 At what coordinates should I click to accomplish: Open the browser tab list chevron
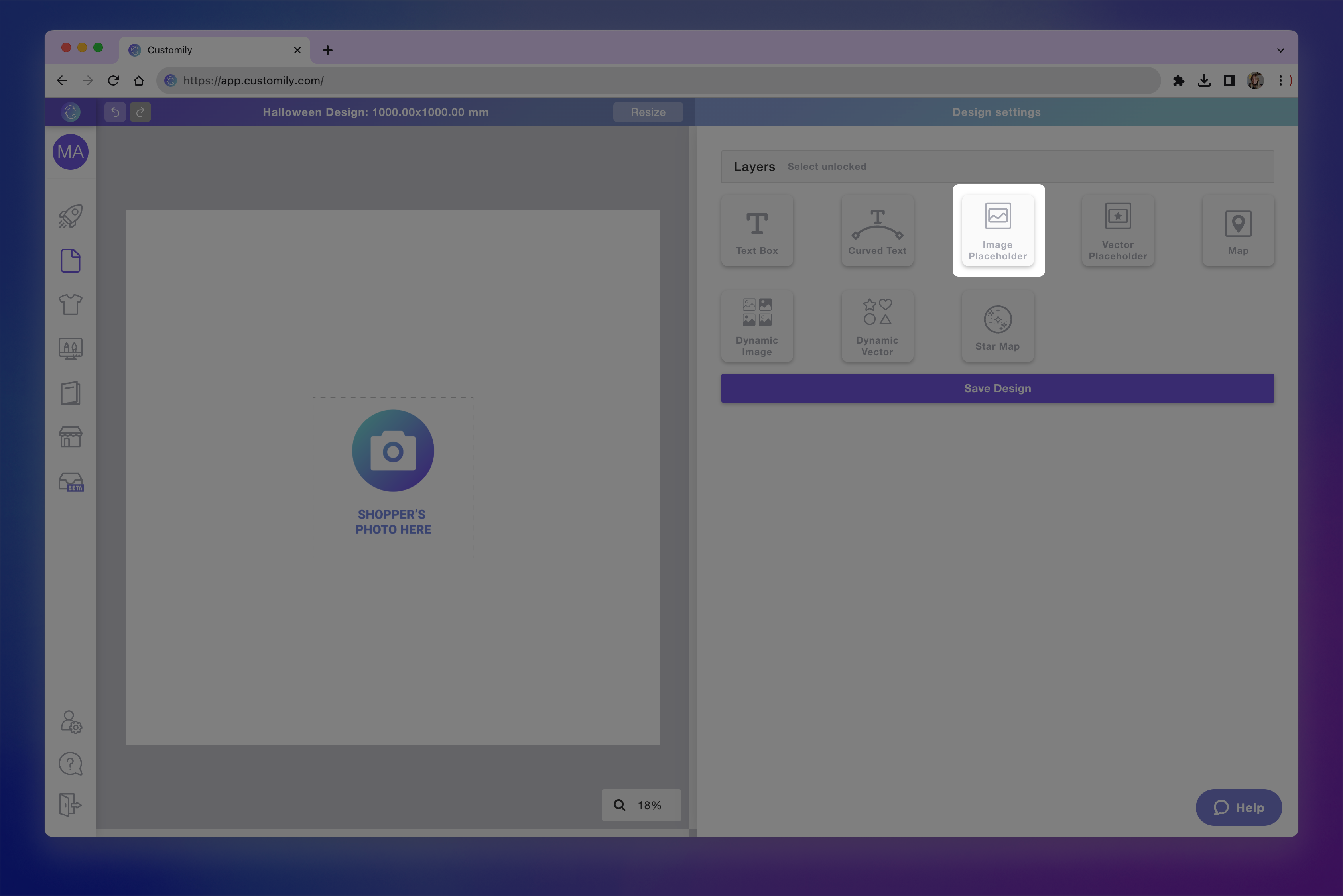[1280, 50]
